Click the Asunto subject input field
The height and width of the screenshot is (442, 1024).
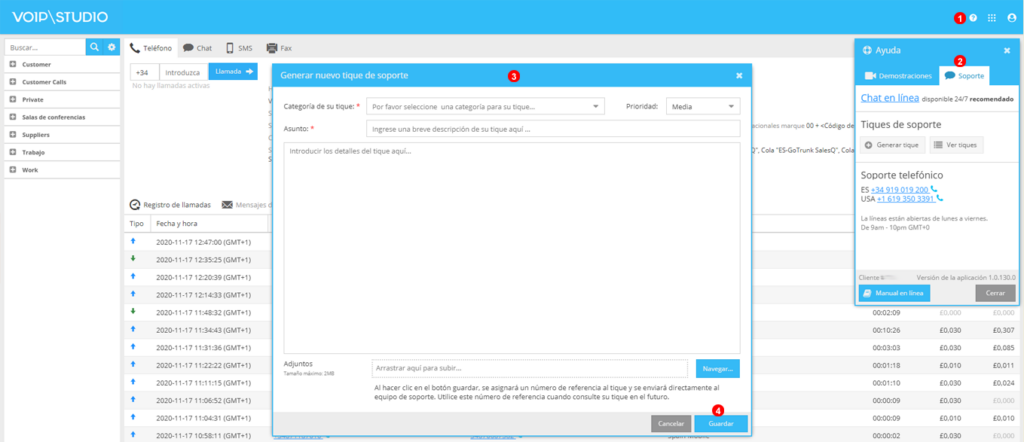coord(553,129)
